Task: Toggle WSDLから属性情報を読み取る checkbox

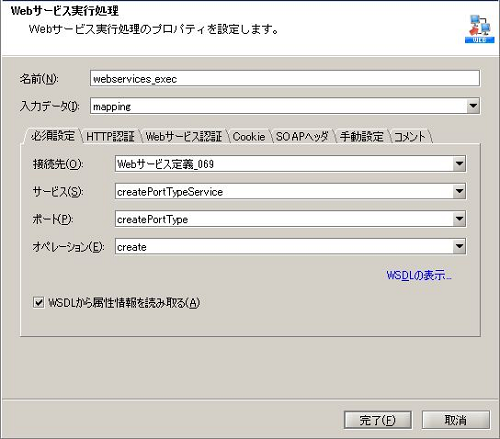Action: 38,303
